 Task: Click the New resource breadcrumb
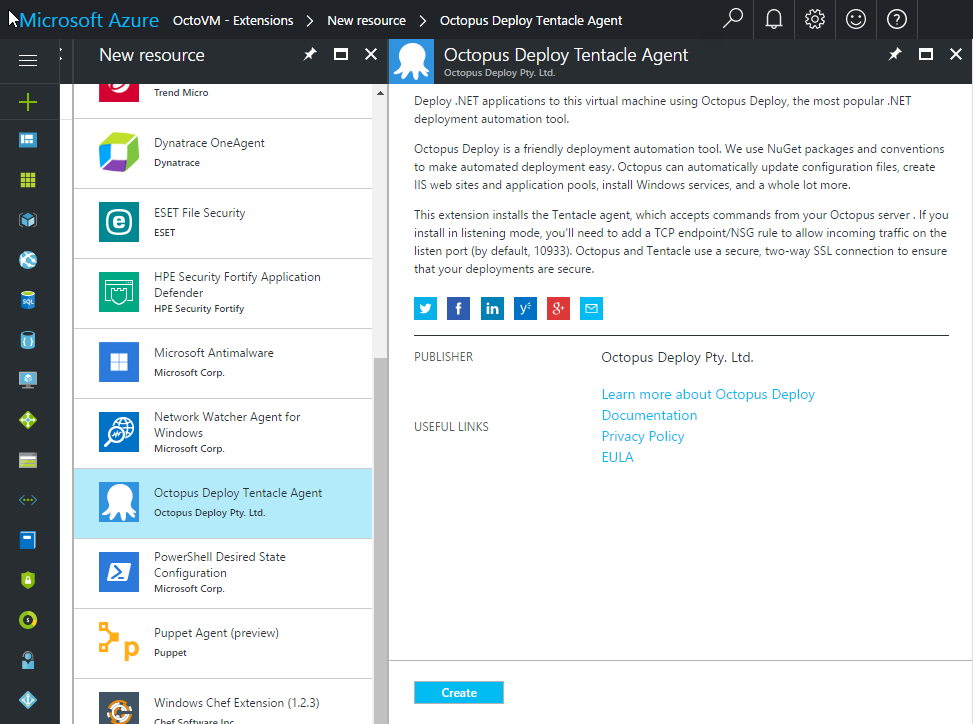[x=366, y=20]
